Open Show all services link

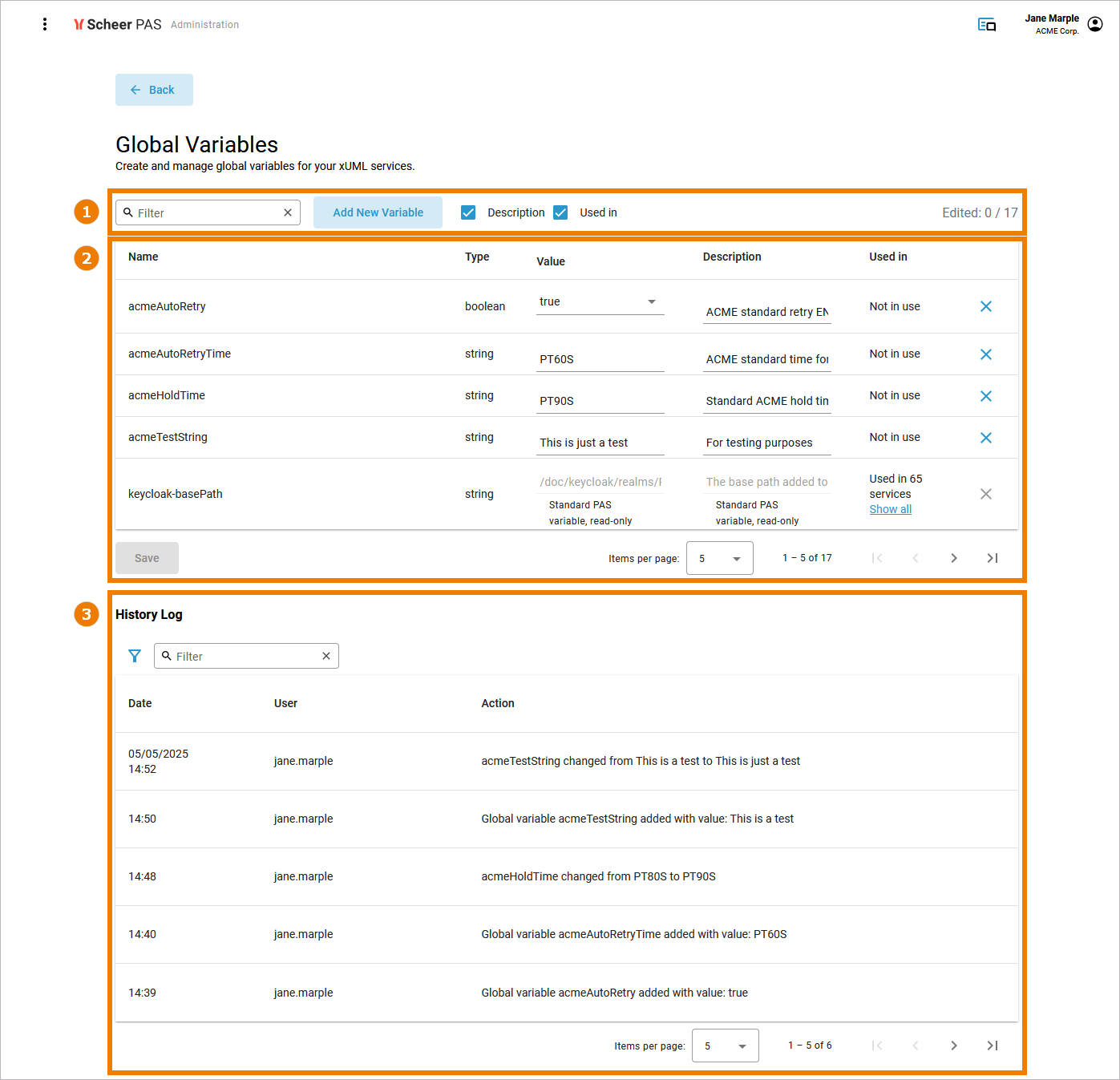click(890, 509)
